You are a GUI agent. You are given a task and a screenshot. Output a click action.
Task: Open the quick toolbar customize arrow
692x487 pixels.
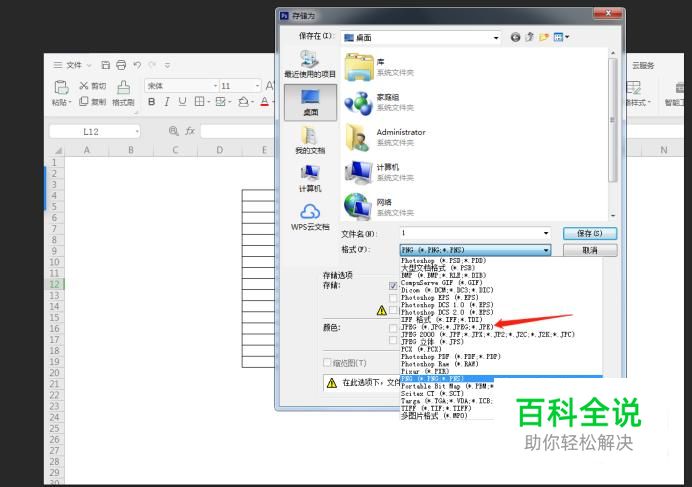167,65
